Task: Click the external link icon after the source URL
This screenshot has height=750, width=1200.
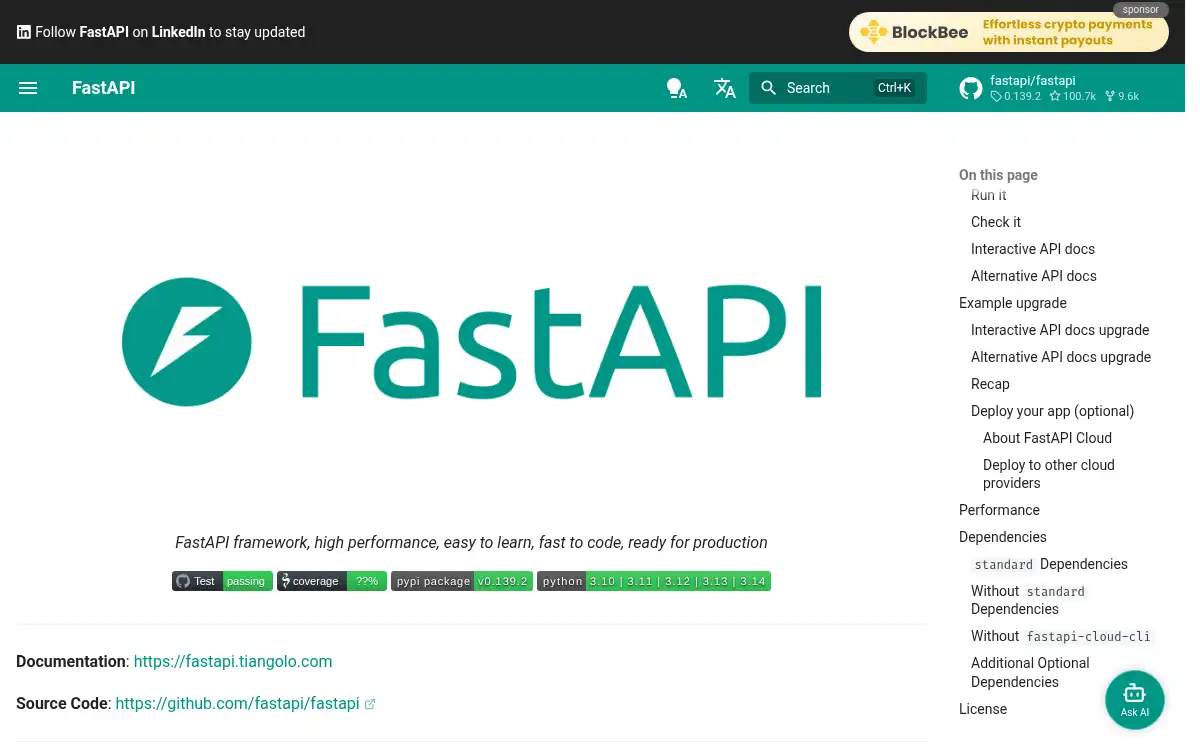Action: (x=370, y=704)
